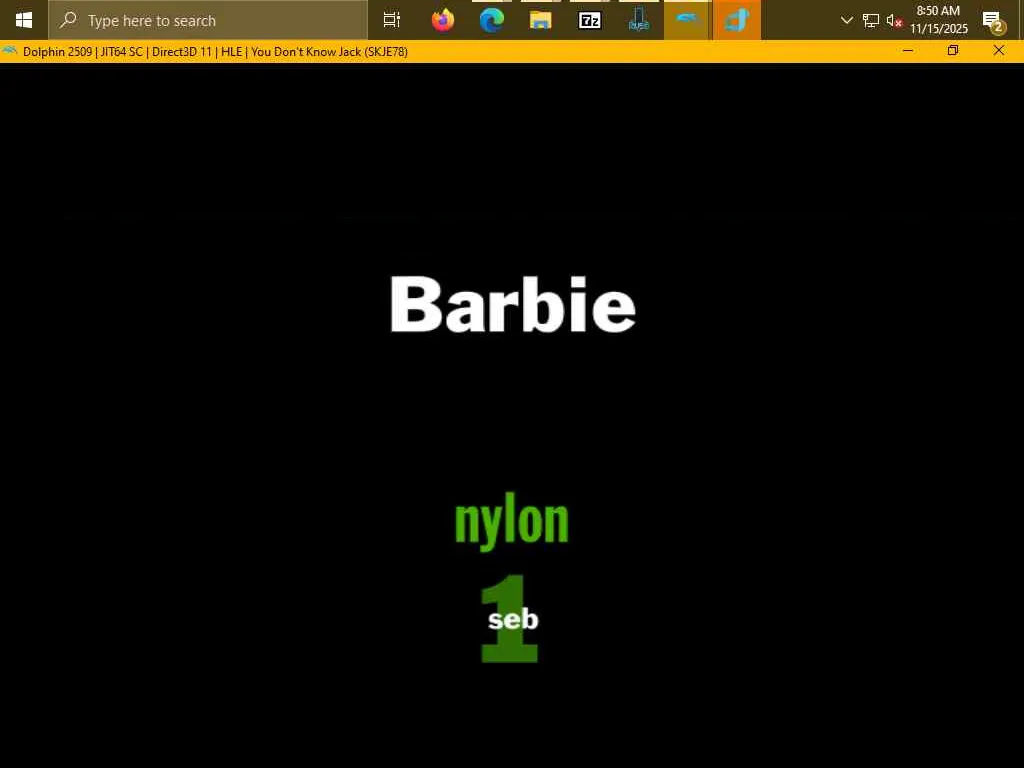Launch Firefox from the taskbar

click(x=443, y=20)
